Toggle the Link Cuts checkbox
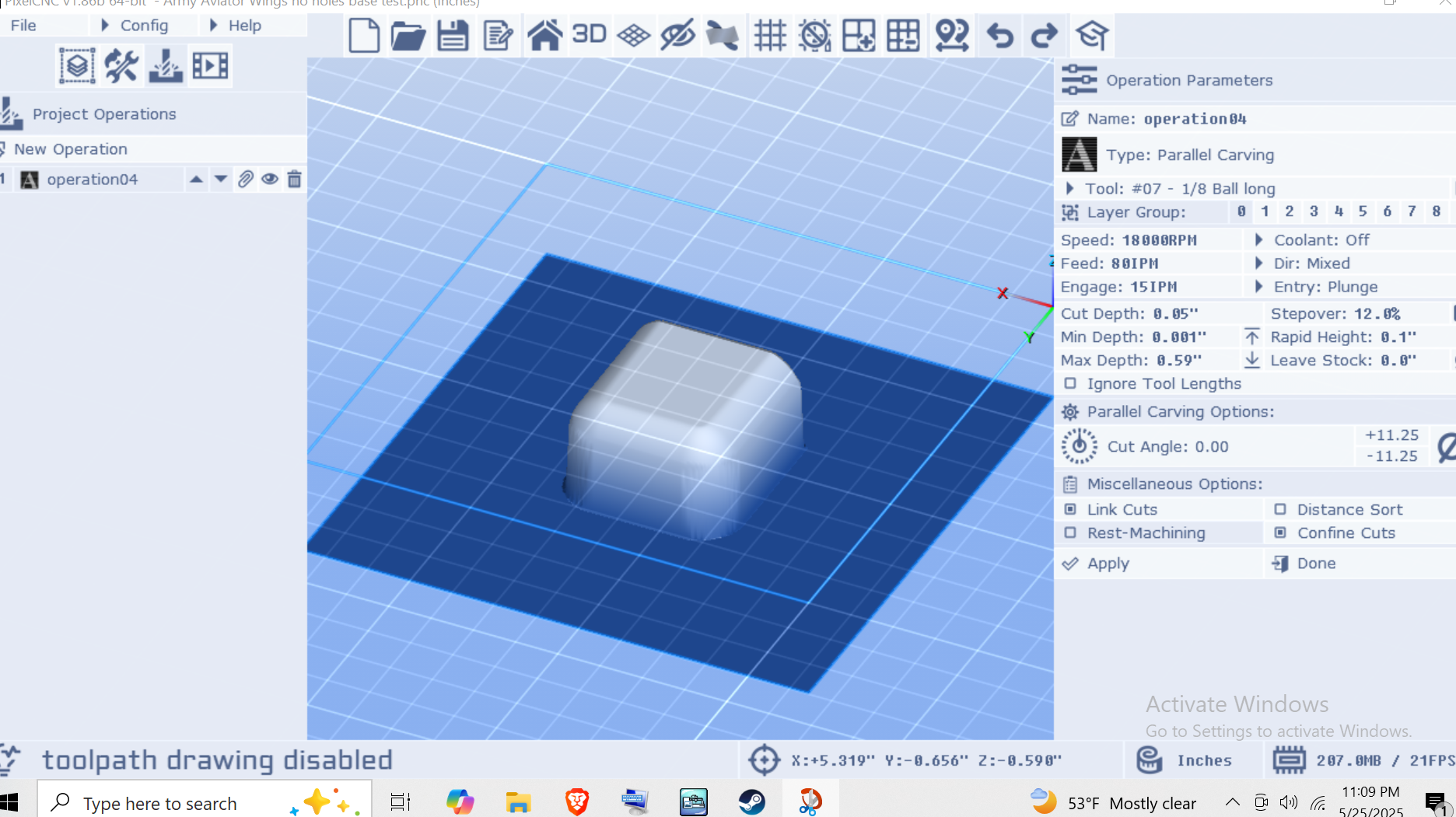Viewport: 1456px width, 817px height. [x=1070, y=509]
